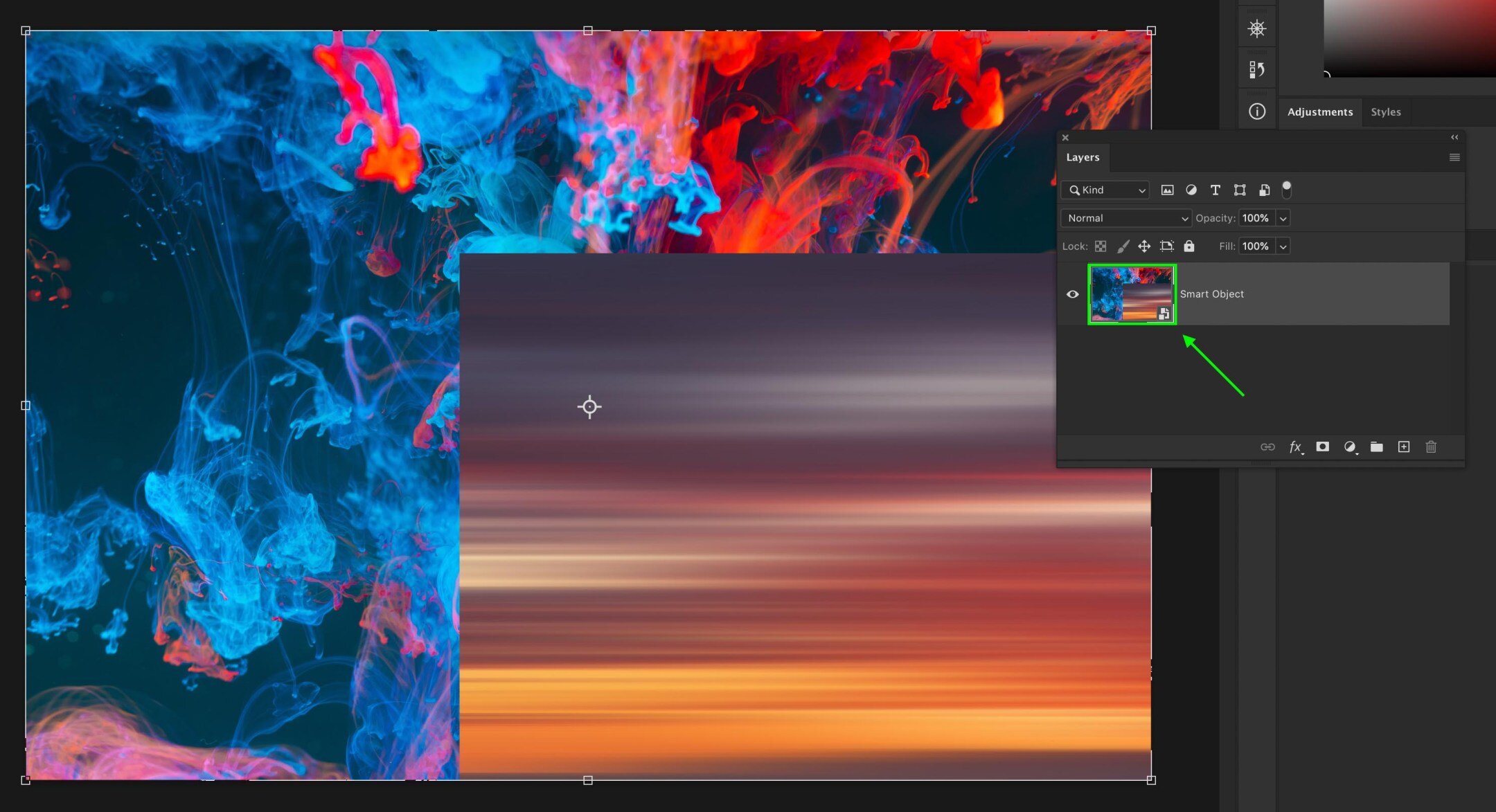Toggle visibility of the Smart Object layer
1496x812 pixels.
[1073, 294]
